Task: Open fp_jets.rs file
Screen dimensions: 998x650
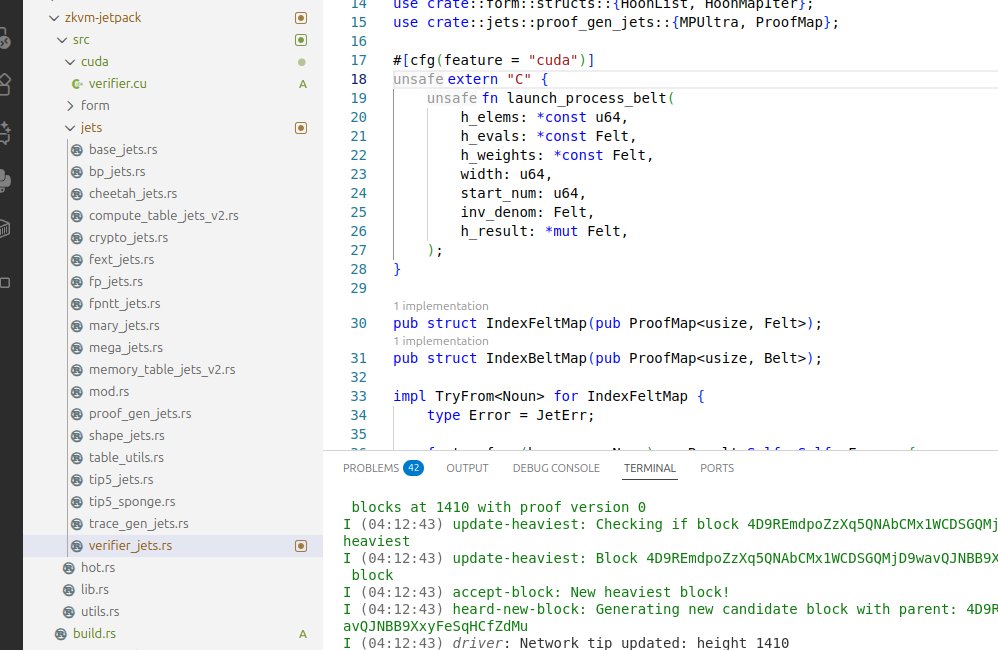Action: tap(116, 282)
